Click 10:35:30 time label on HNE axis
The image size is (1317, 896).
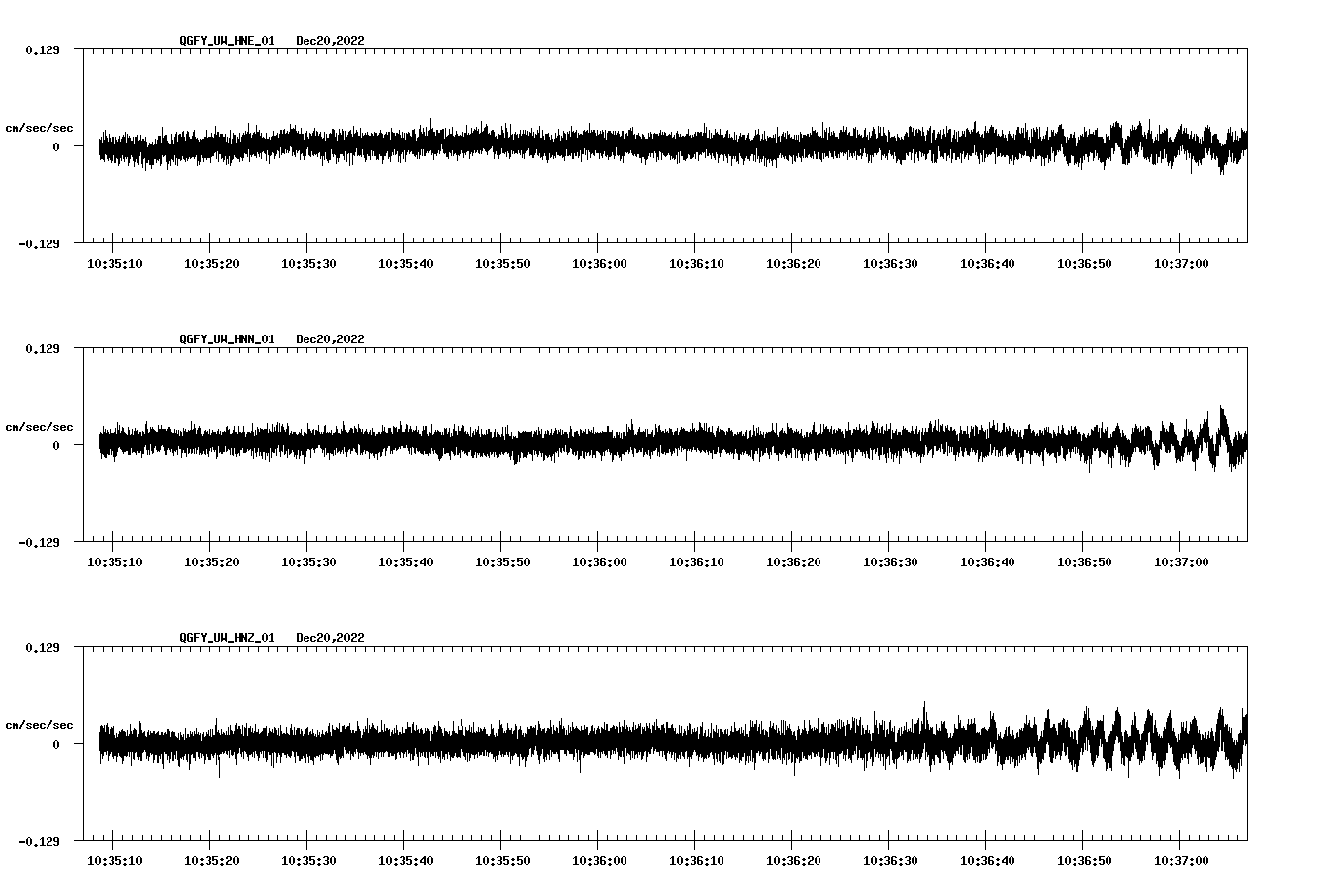(308, 264)
